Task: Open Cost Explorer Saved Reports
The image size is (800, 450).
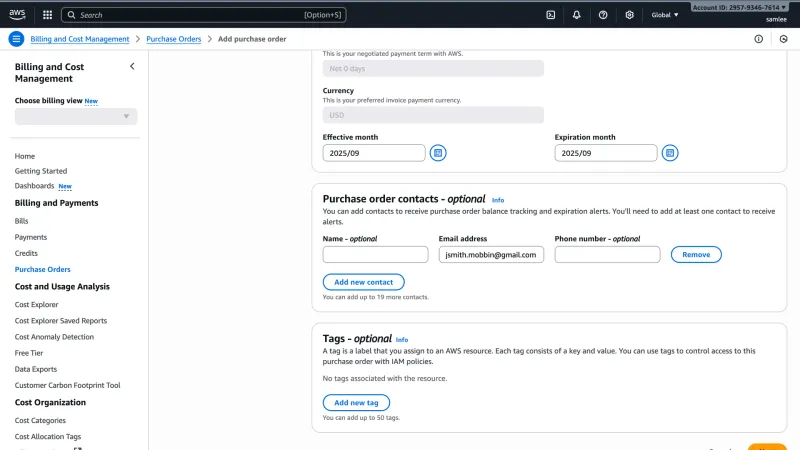Action: point(61,321)
